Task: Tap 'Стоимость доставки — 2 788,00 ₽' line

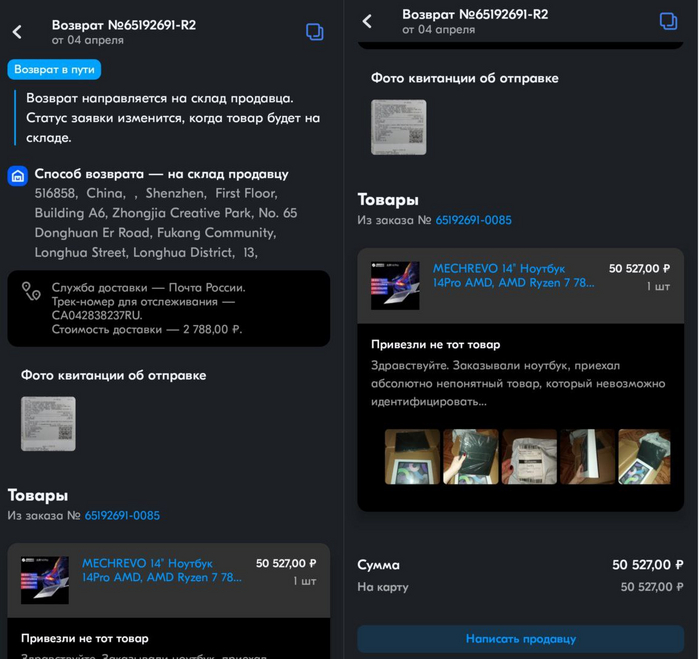Action: tap(147, 330)
